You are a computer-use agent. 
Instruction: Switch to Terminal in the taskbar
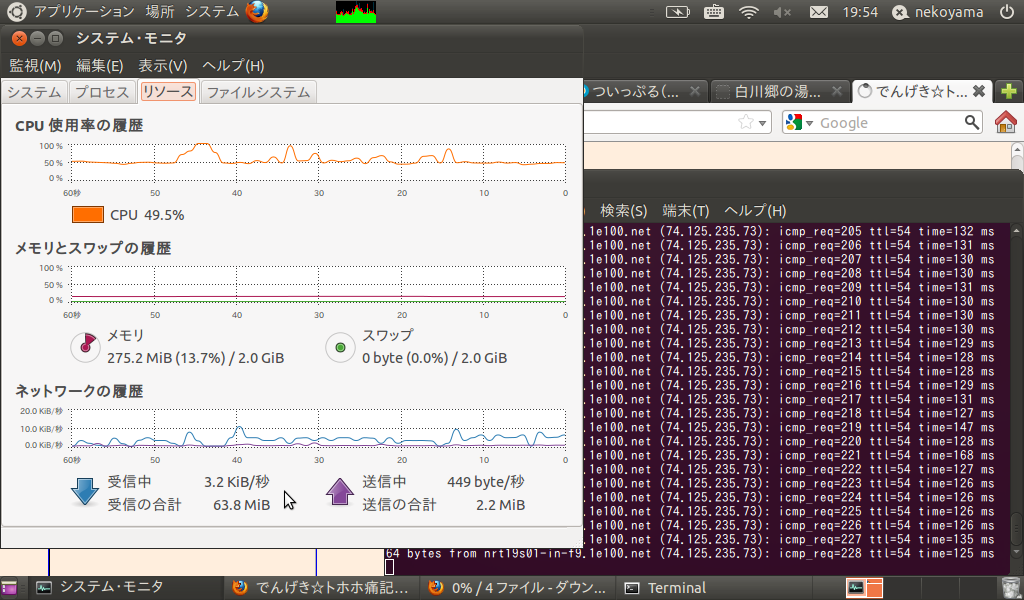[666, 588]
